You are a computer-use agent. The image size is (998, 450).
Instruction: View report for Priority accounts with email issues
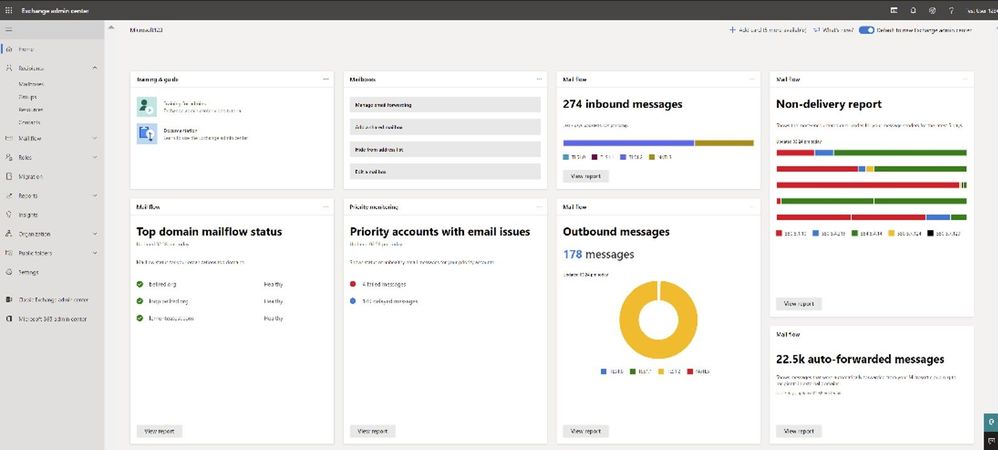click(373, 431)
